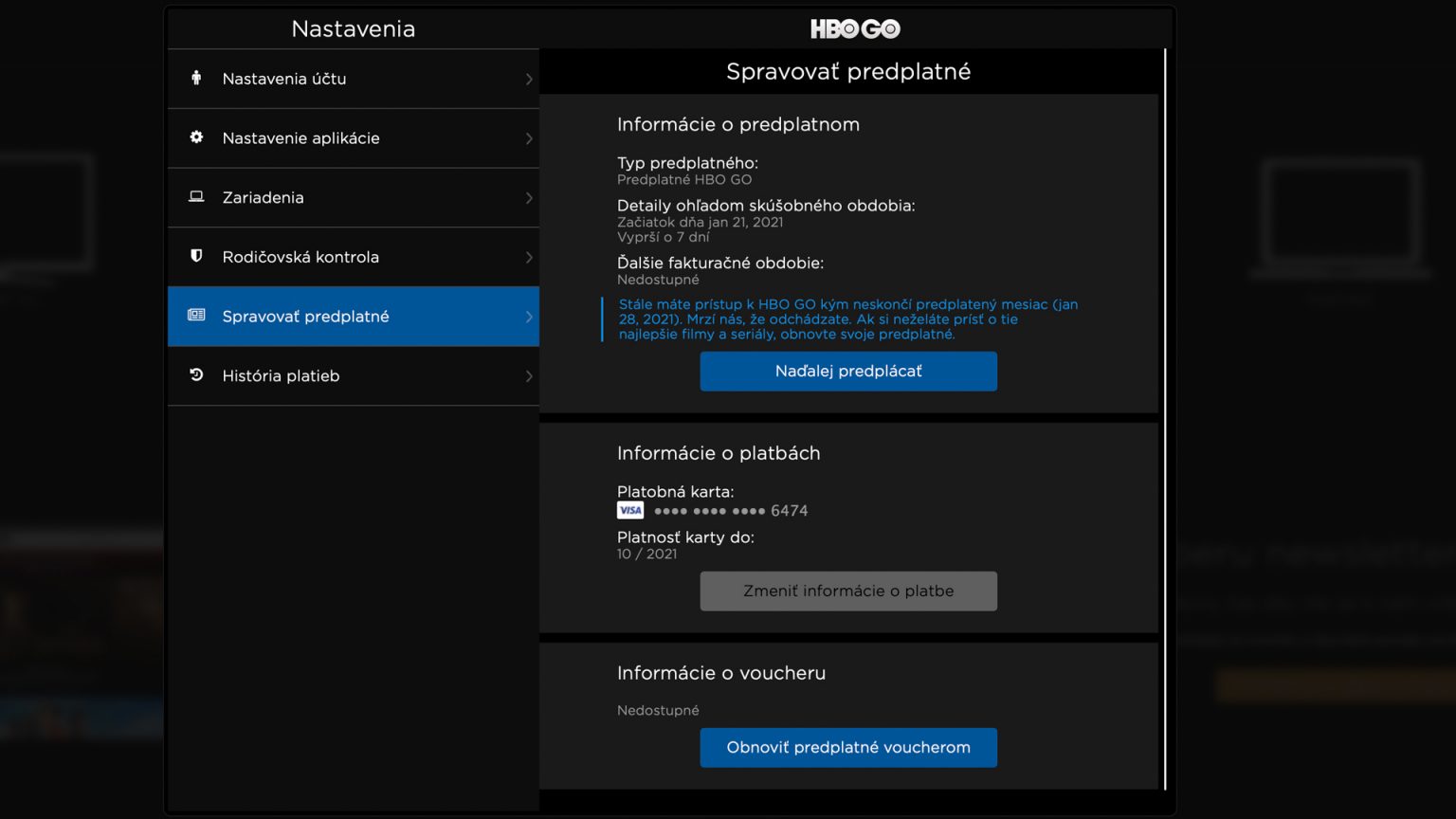Click Informácie o platbách heading
This screenshot has width=1456, height=819.
click(x=719, y=453)
